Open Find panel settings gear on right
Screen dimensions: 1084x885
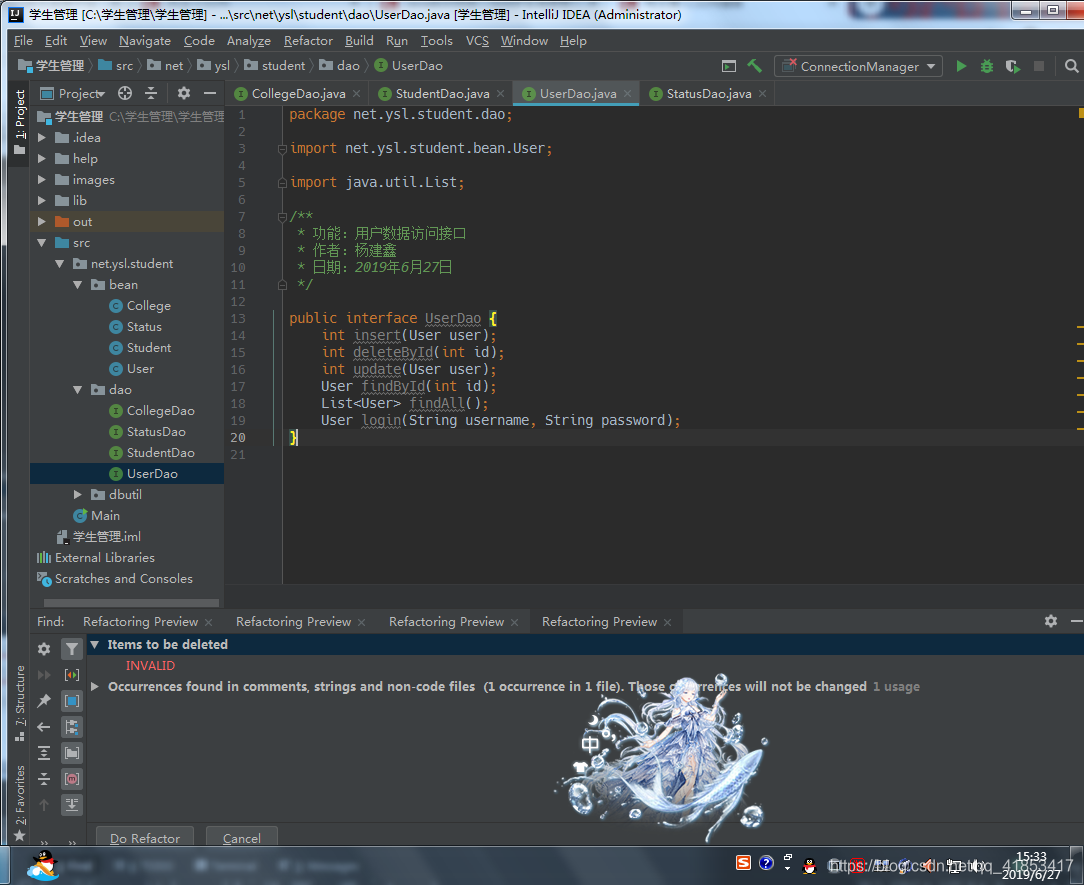[x=1051, y=621]
